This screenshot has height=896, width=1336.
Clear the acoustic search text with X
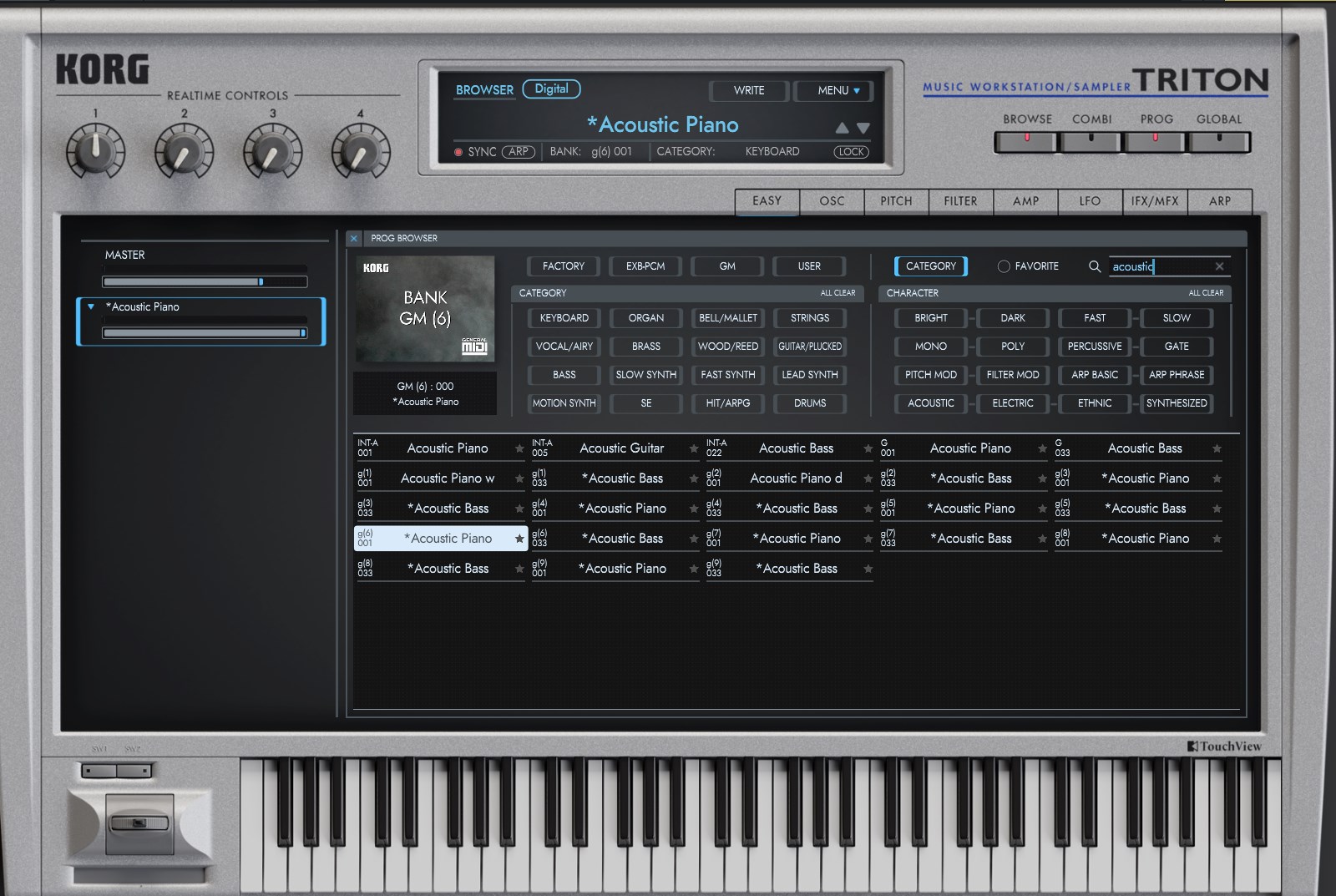click(1219, 266)
